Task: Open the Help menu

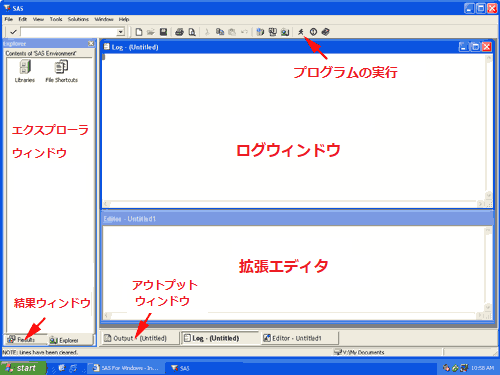Action: point(124,19)
